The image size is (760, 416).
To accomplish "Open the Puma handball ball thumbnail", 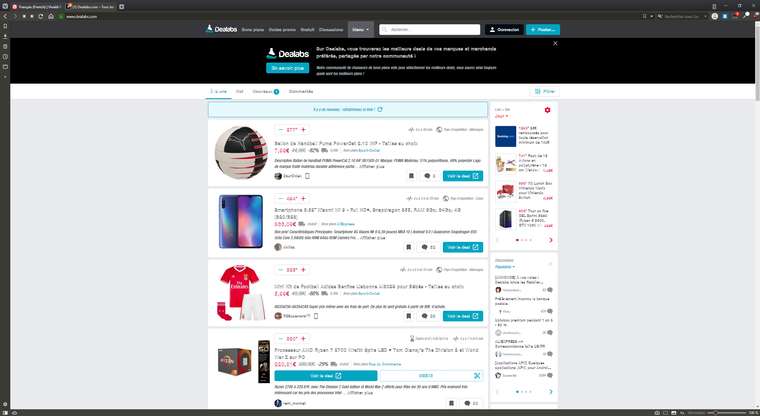I will (x=241, y=153).
